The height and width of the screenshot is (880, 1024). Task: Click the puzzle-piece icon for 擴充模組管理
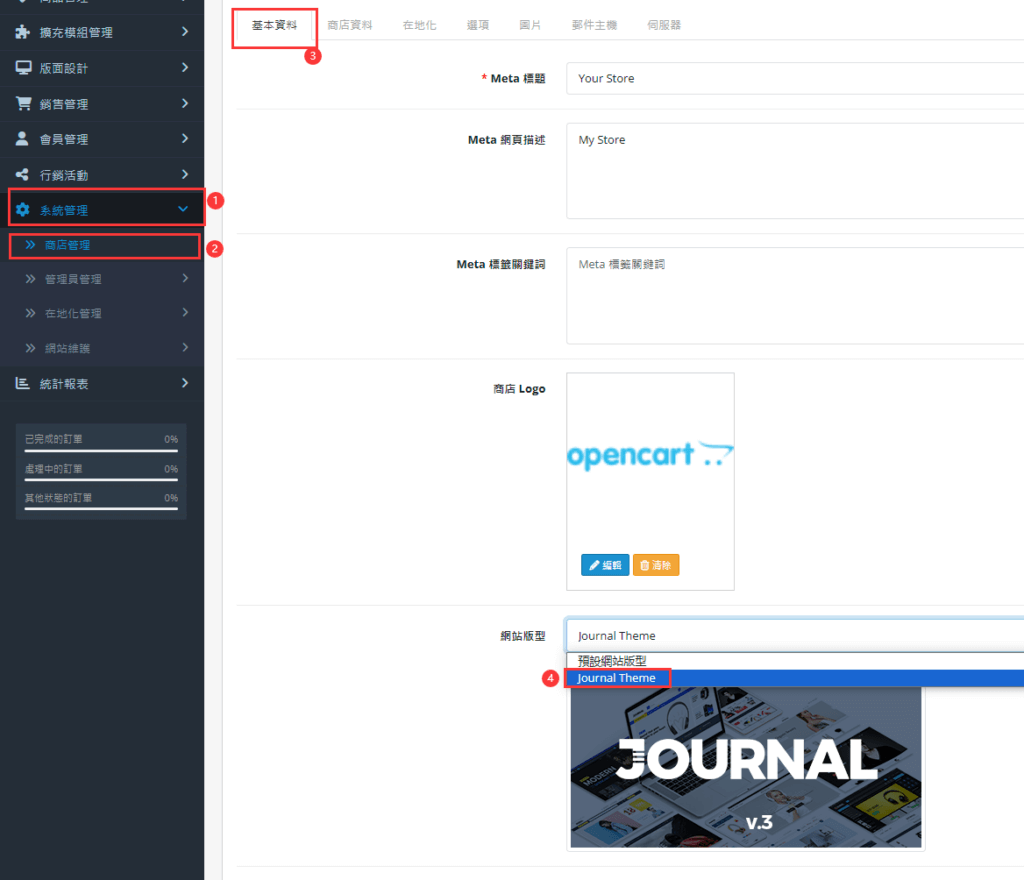tap(23, 31)
